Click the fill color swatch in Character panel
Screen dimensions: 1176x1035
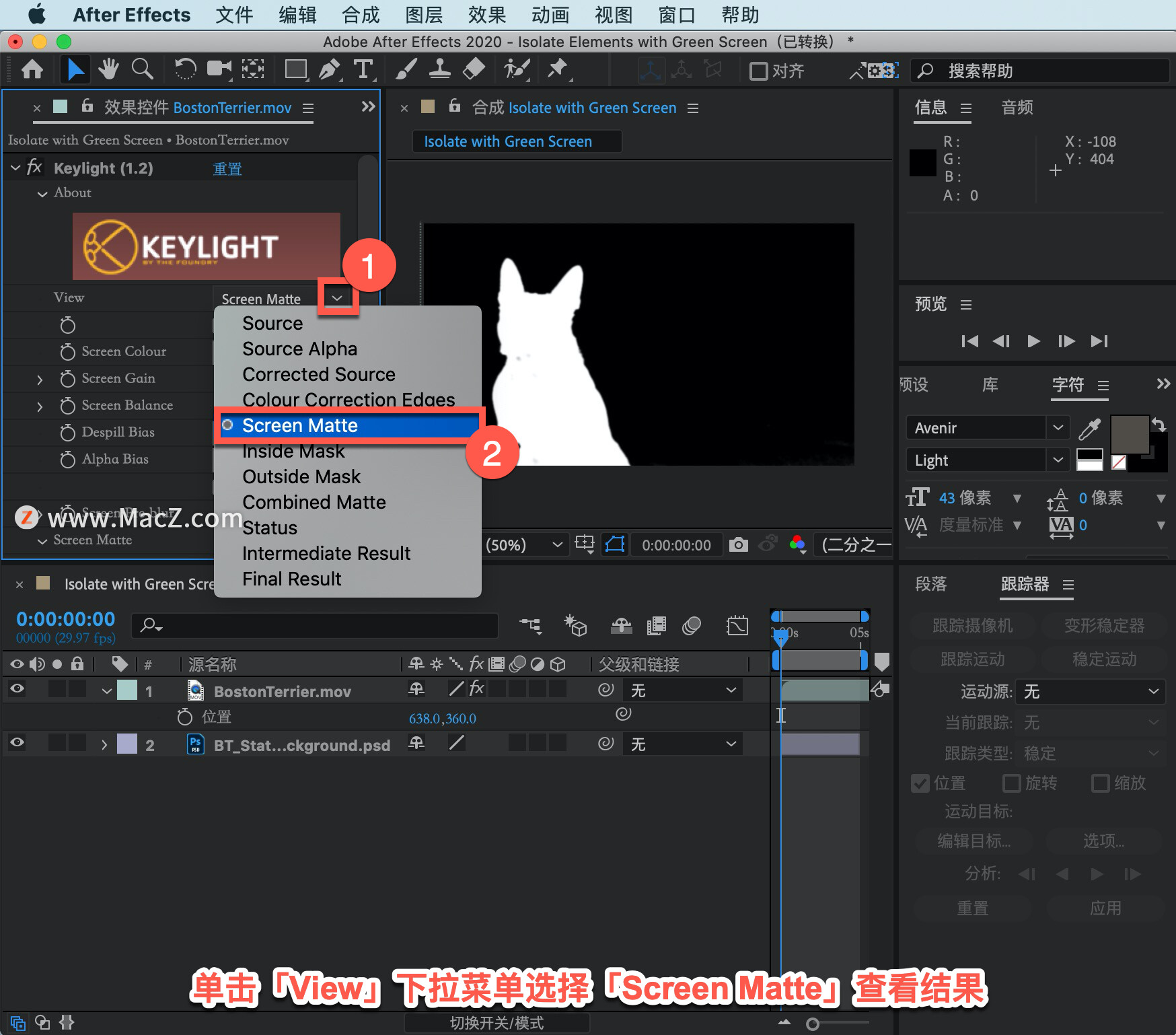[x=1129, y=435]
